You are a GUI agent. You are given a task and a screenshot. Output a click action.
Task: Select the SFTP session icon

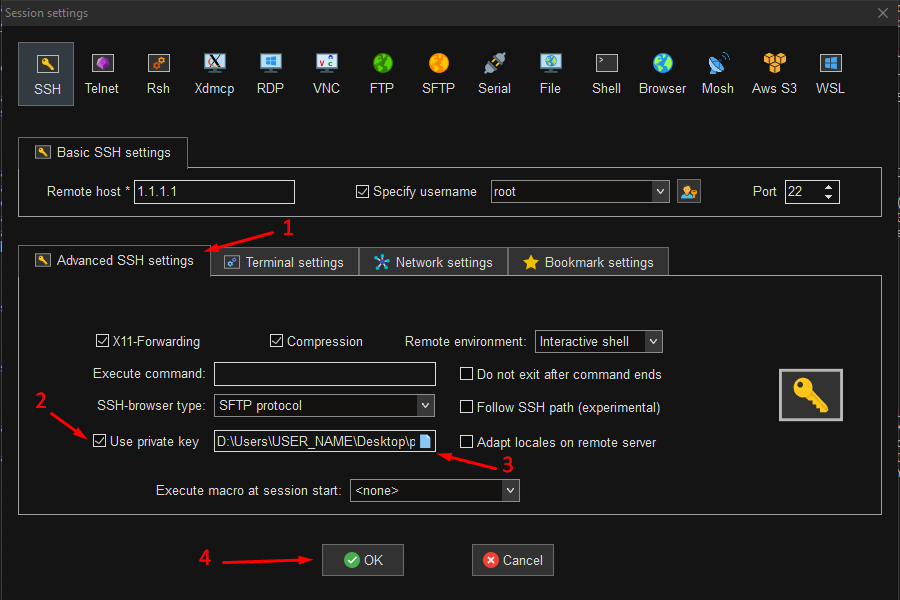438,74
